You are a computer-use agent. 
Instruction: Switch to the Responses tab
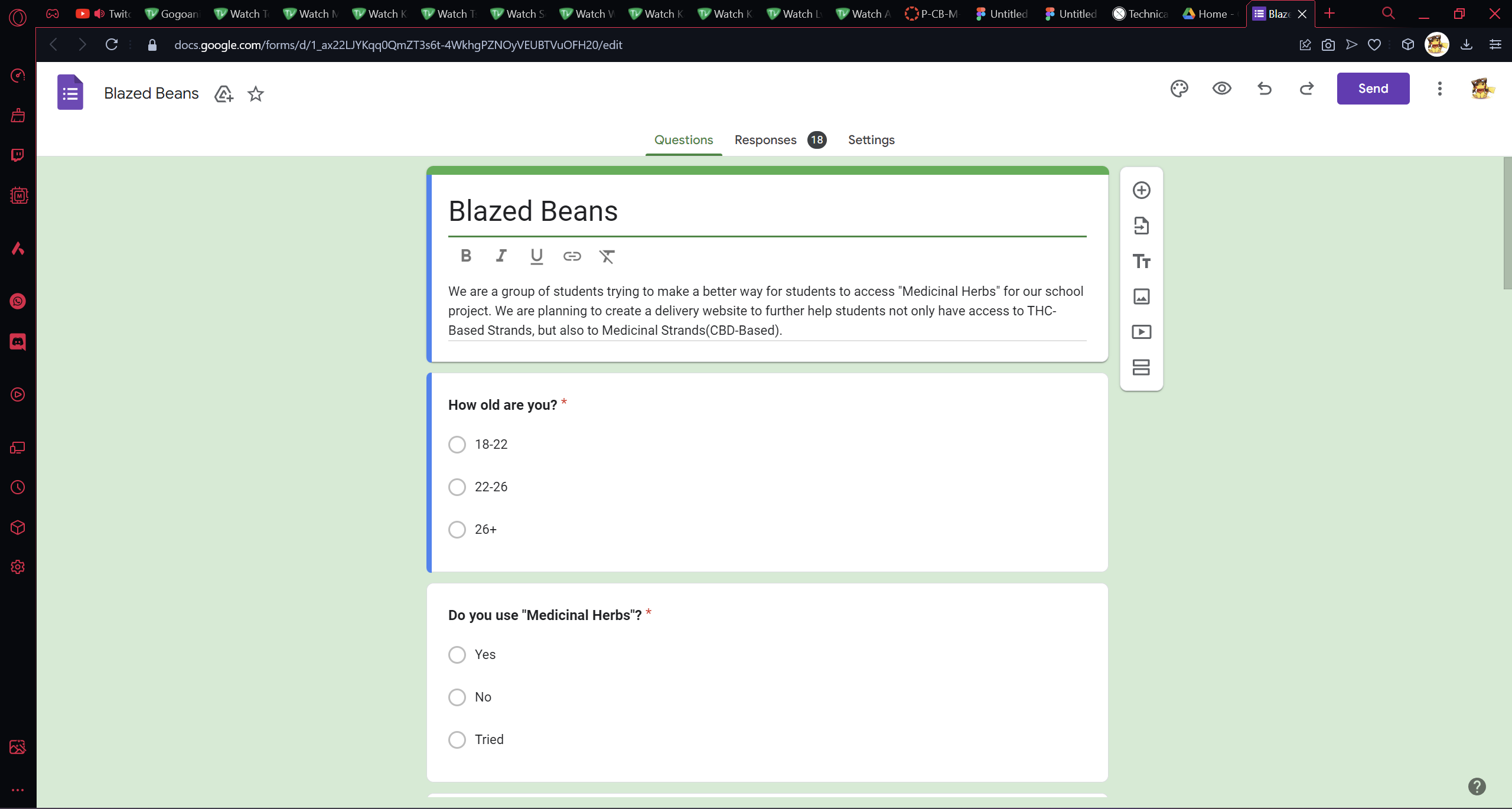765,140
